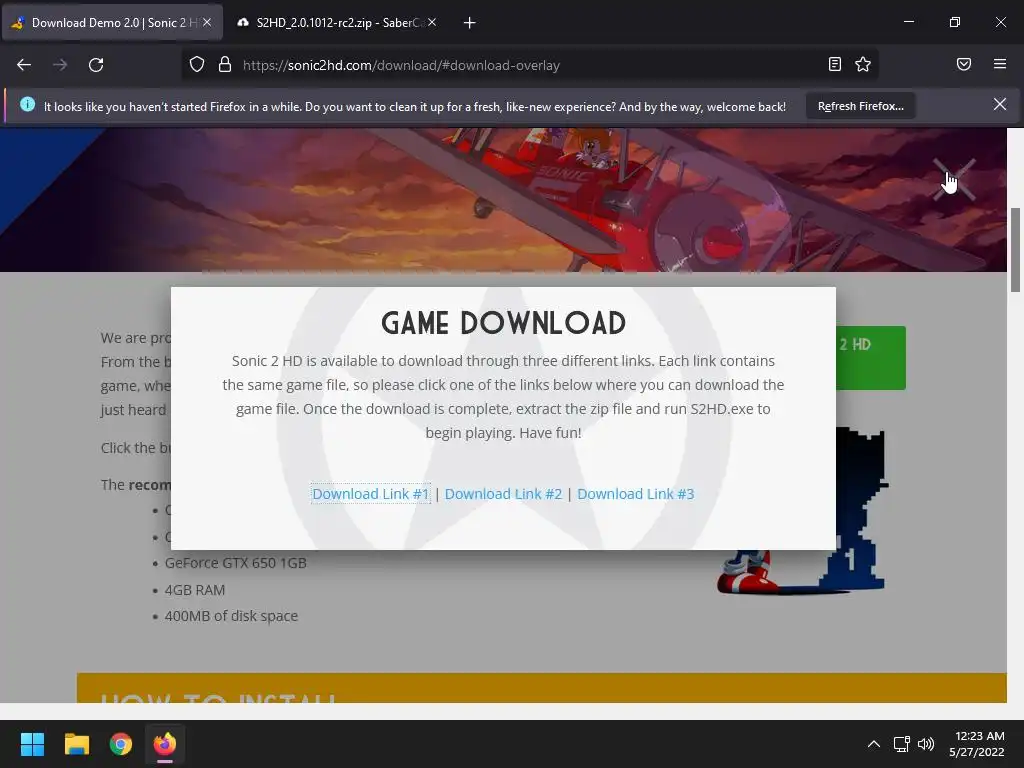Reload the current page
The height and width of the screenshot is (768, 1024).
coord(96,65)
